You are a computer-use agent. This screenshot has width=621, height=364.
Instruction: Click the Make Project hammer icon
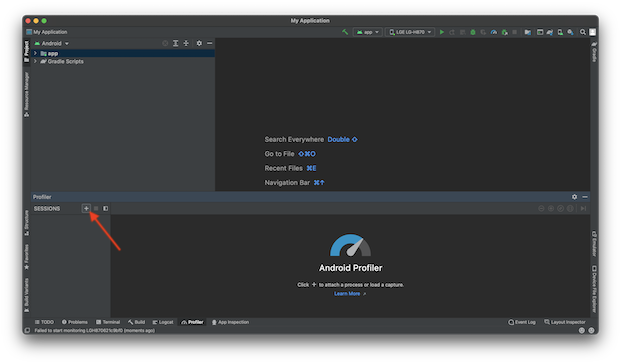345,32
